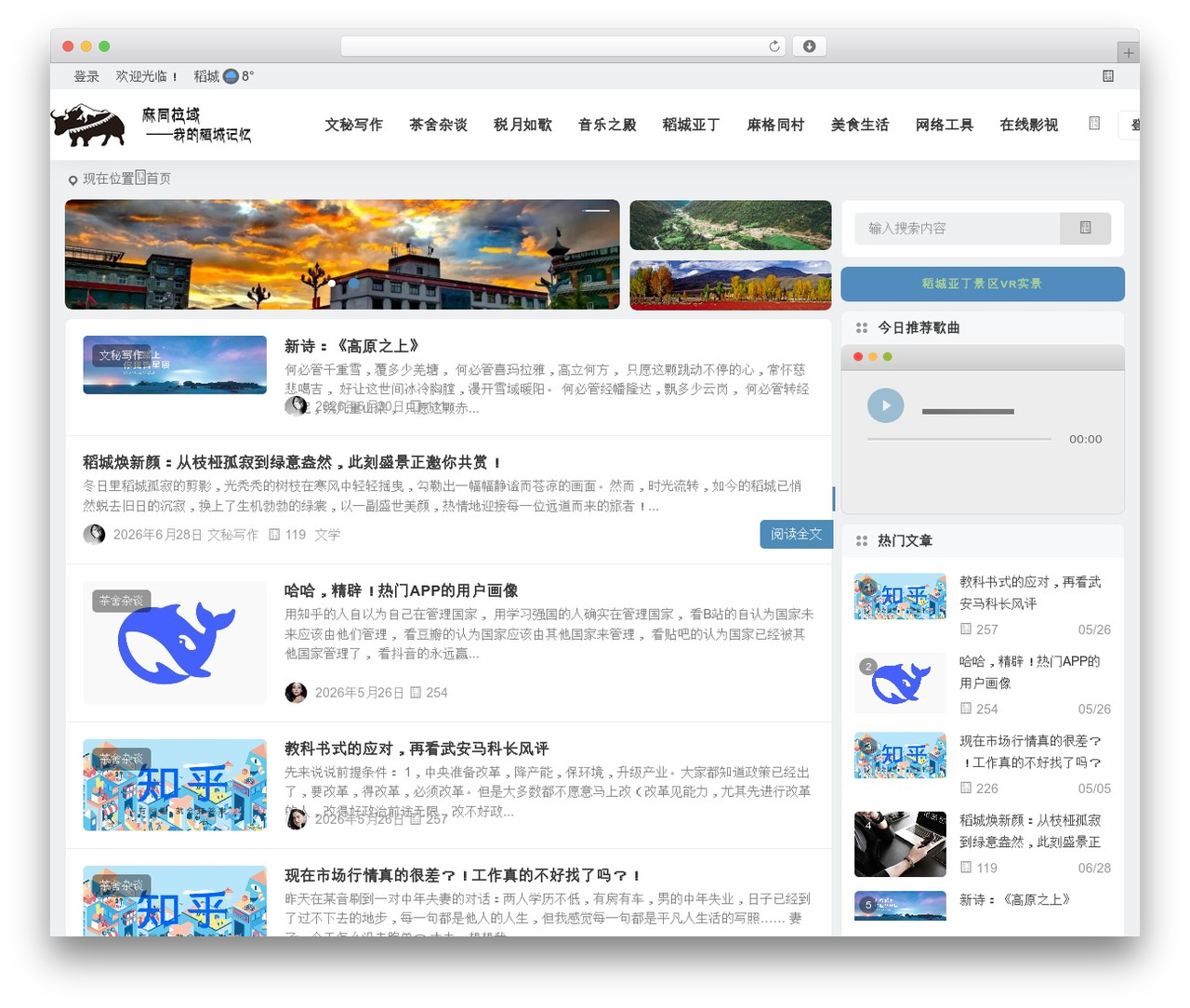The width and height of the screenshot is (1190, 1008).
Task: Open 音乐之殿 menu
Action: [607, 125]
